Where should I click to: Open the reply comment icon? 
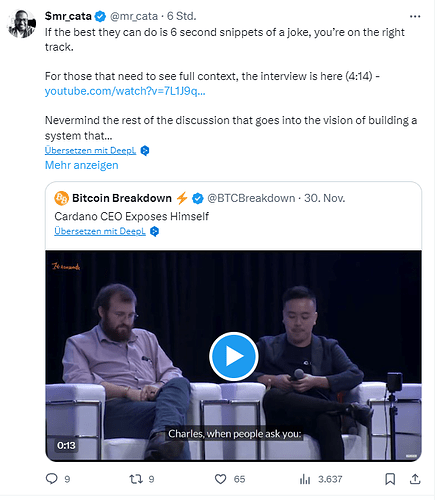point(52,479)
